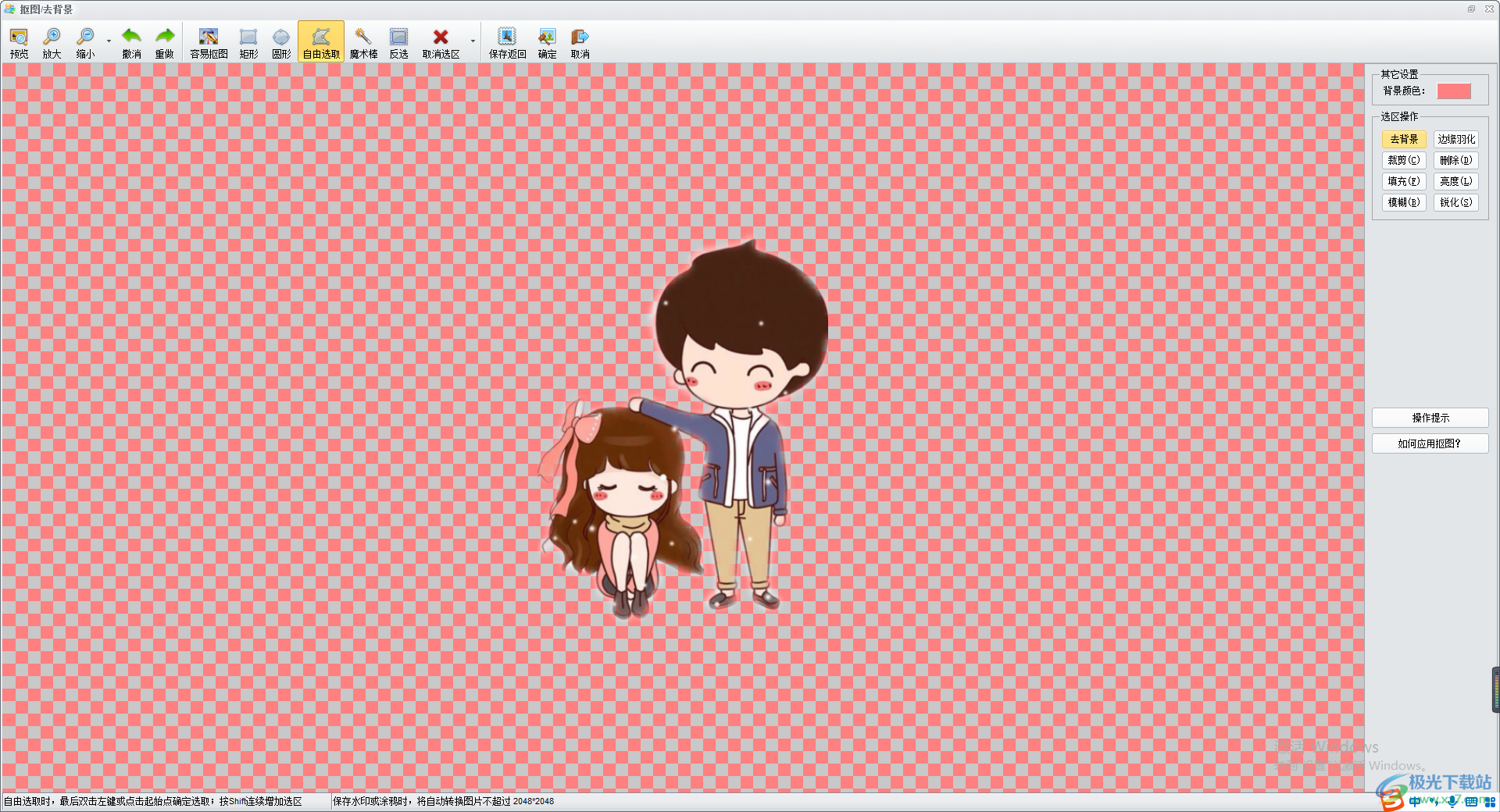This screenshot has width=1500, height=812.
Task: Undo with the 撤消 green arrow
Action: coord(131,43)
